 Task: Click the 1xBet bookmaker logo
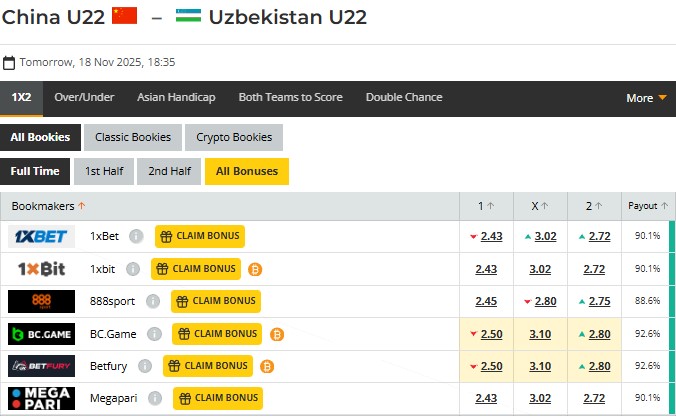point(41,236)
